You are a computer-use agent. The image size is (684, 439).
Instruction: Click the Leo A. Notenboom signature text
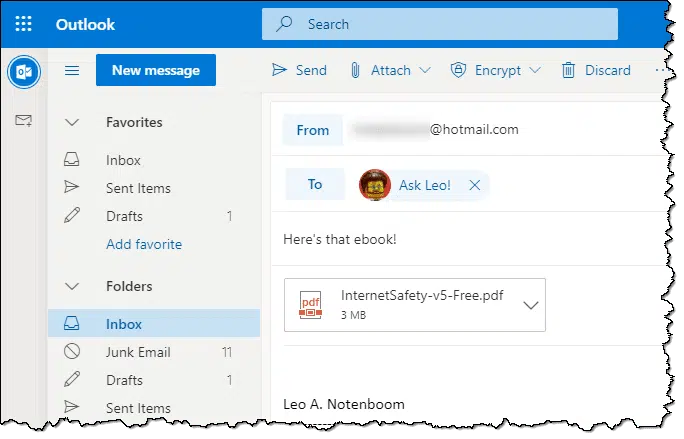coord(344,404)
